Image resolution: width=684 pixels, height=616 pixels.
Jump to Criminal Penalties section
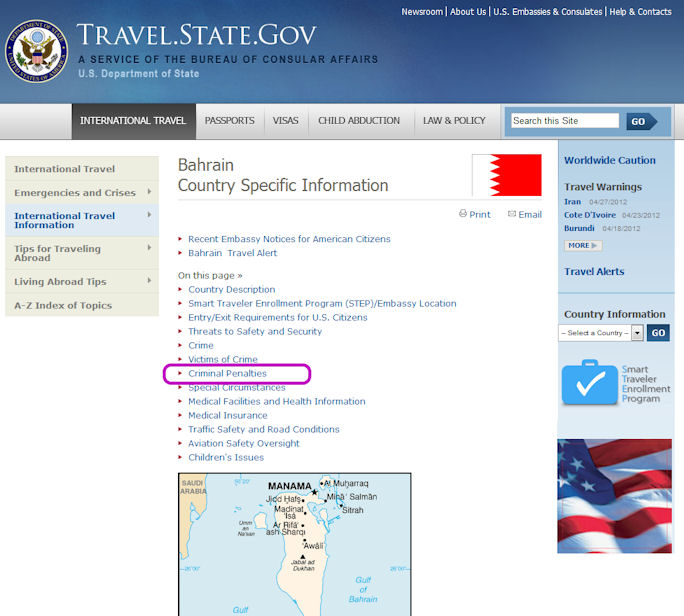pyautogui.click(x=227, y=373)
